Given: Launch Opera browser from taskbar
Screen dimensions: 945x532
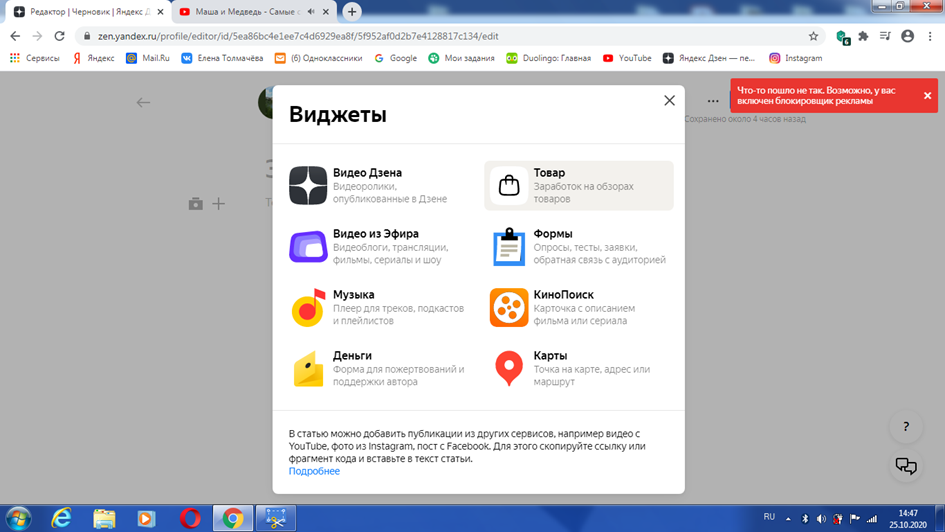Looking at the screenshot, I should point(190,518).
